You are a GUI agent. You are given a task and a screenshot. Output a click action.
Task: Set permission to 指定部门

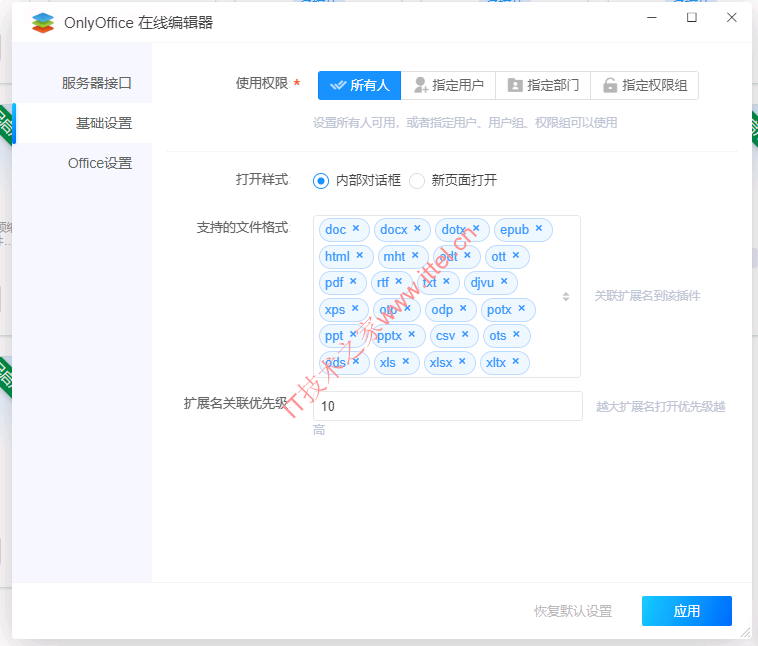[543, 86]
